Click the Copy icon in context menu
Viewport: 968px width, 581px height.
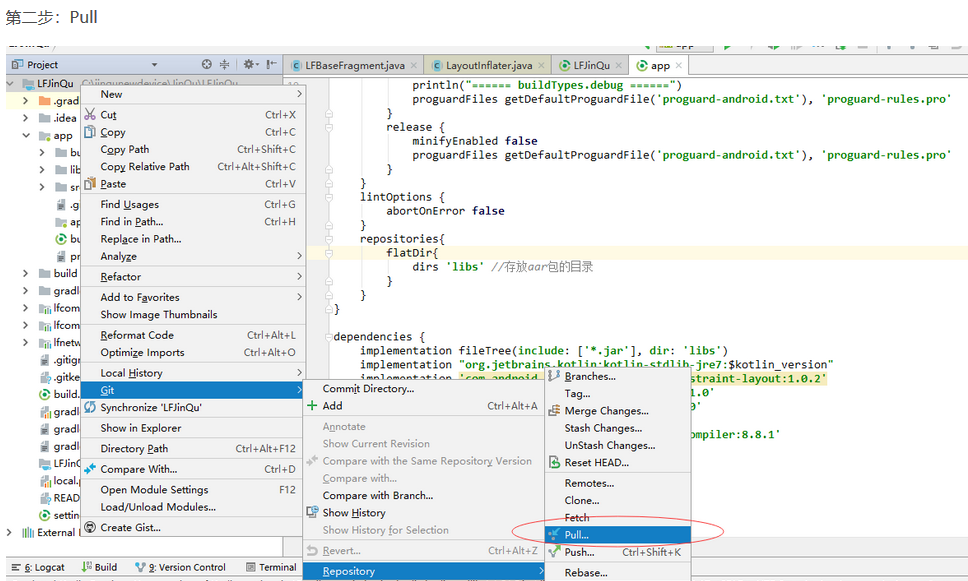[90, 132]
